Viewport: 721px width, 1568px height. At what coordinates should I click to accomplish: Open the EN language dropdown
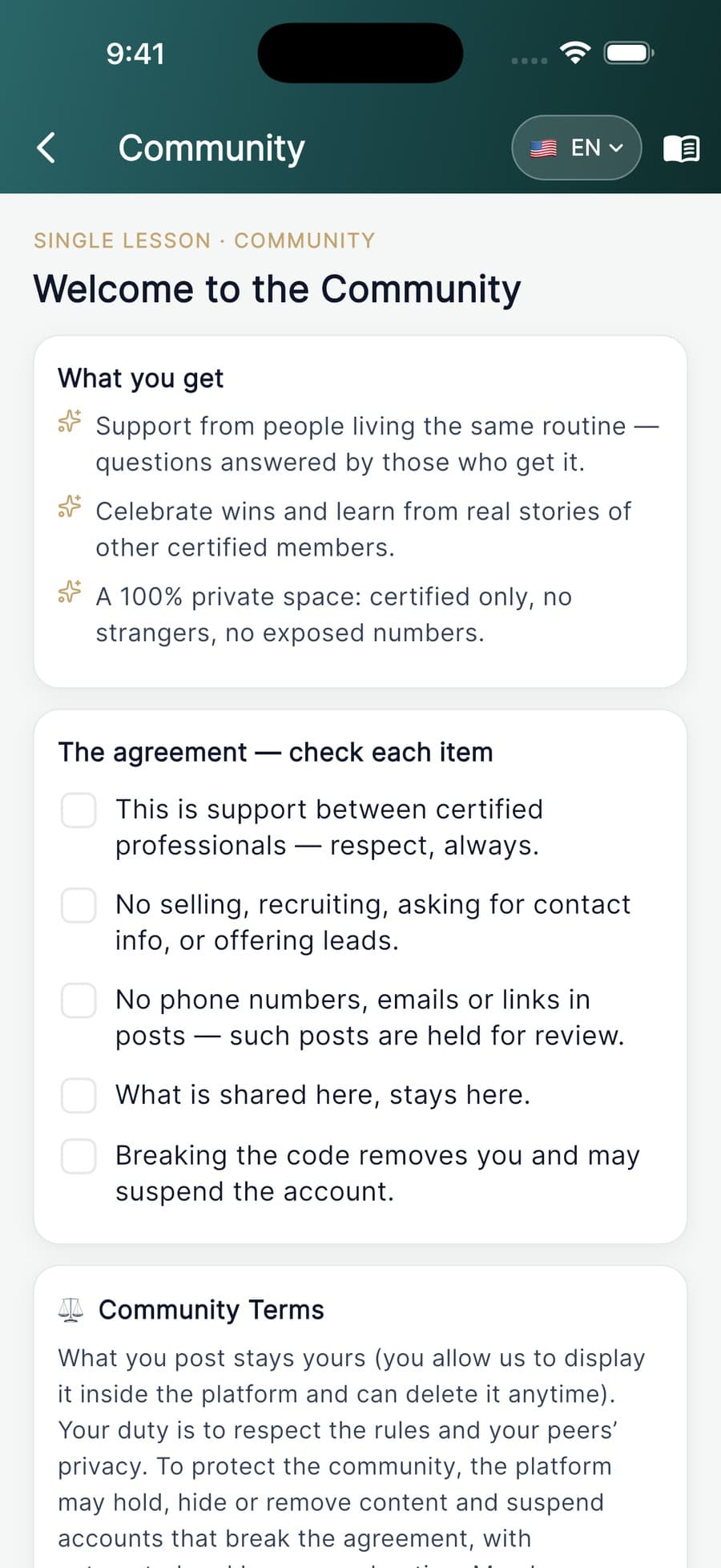click(x=577, y=148)
